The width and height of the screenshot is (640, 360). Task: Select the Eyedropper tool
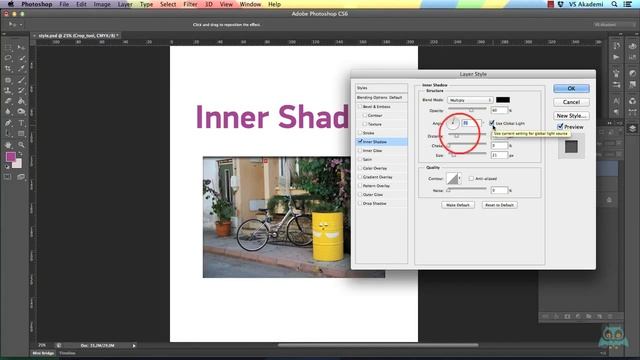pos(21,69)
